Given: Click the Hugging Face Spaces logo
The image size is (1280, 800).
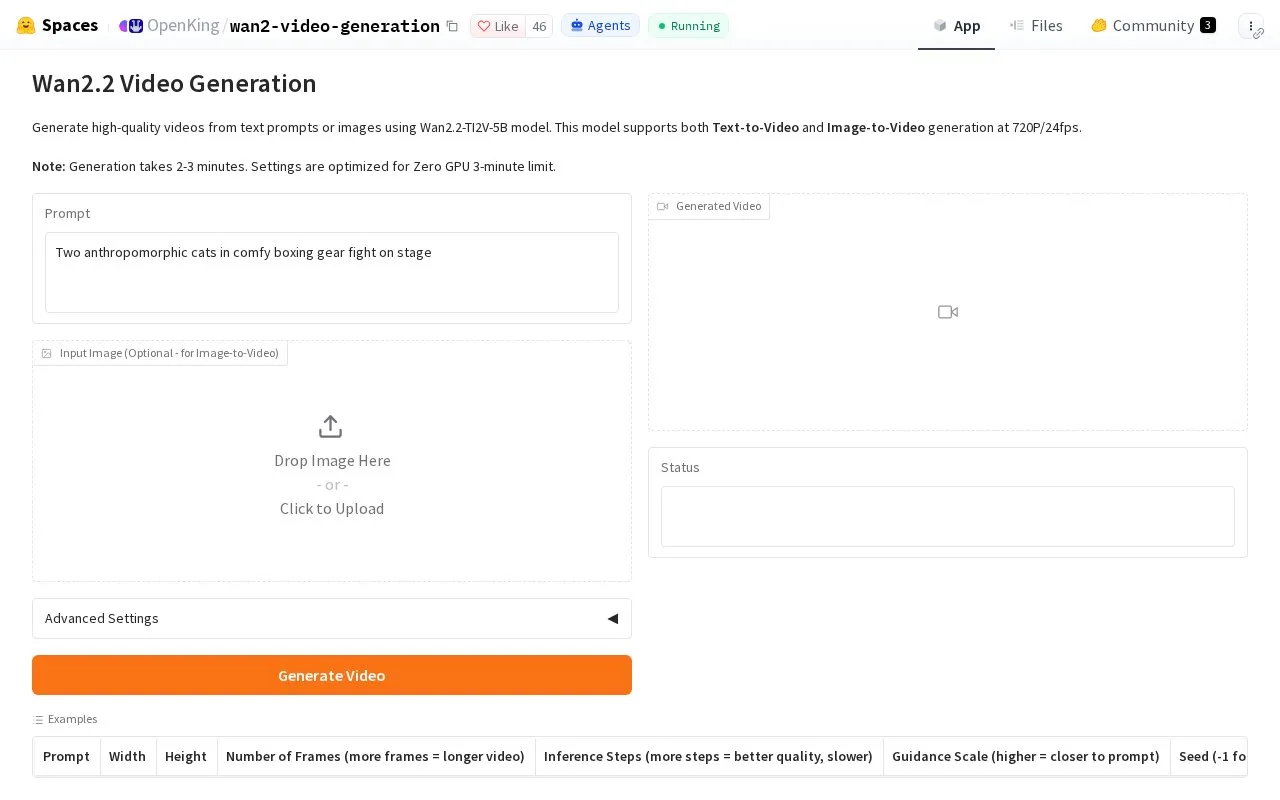Looking at the screenshot, I should pos(26,25).
